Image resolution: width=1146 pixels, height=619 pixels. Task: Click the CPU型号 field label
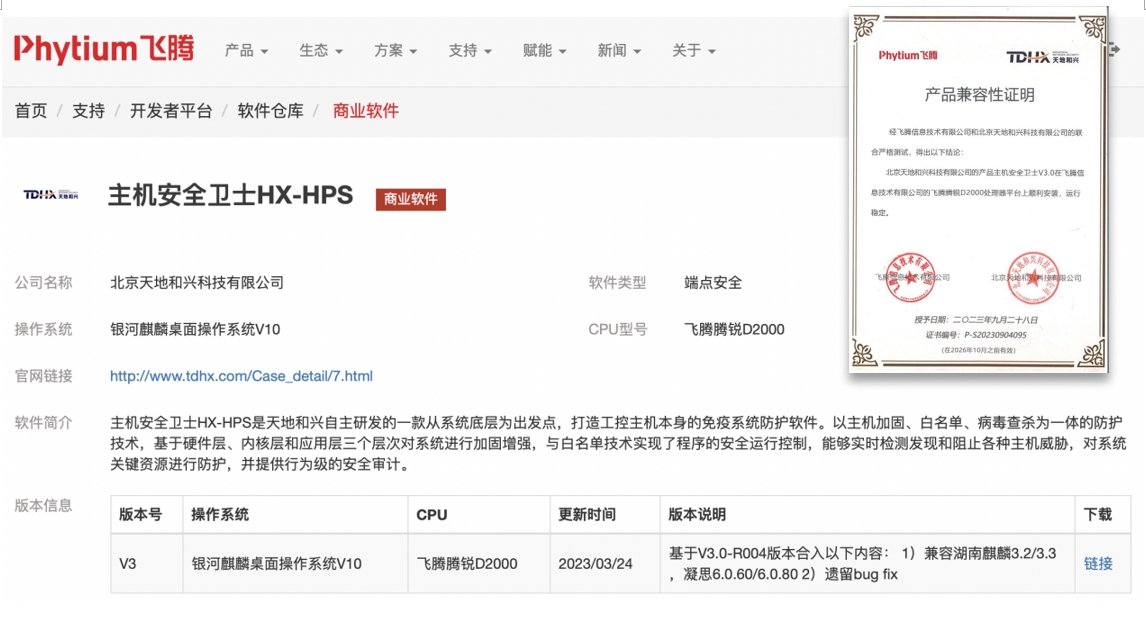618,330
